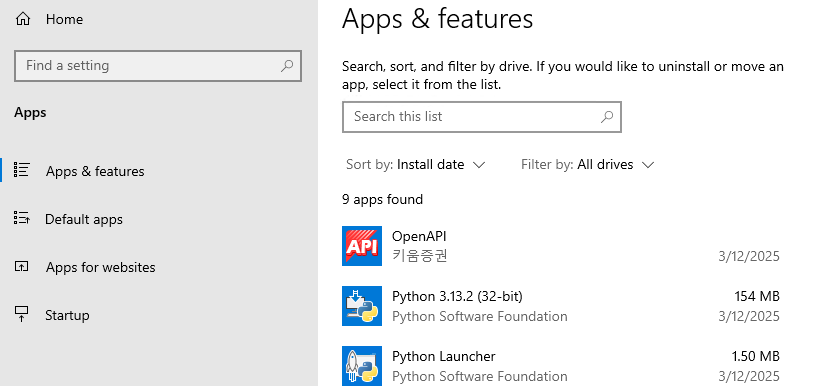Click the Apps for websites icon
833x386 pixels.
tap(21, 267)
